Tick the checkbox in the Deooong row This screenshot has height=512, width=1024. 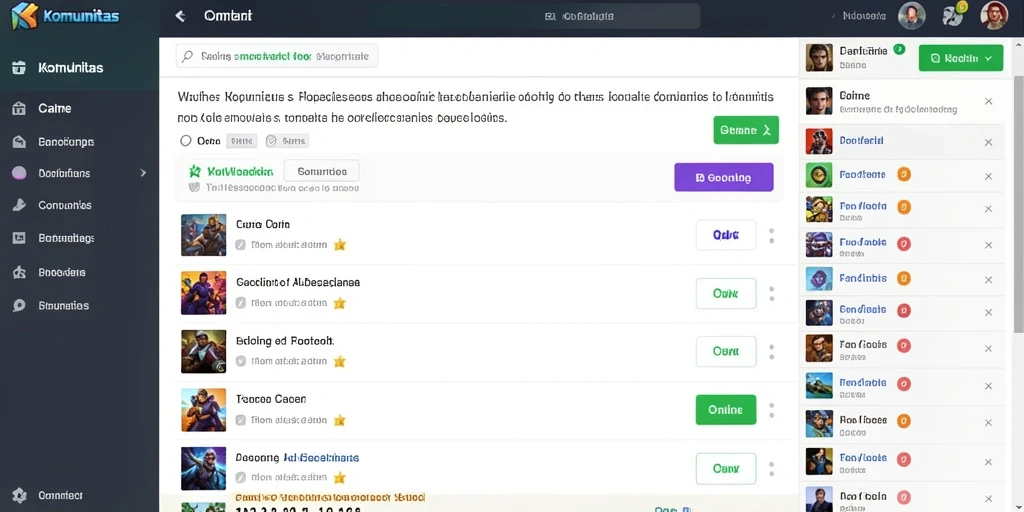click(240, 477)
